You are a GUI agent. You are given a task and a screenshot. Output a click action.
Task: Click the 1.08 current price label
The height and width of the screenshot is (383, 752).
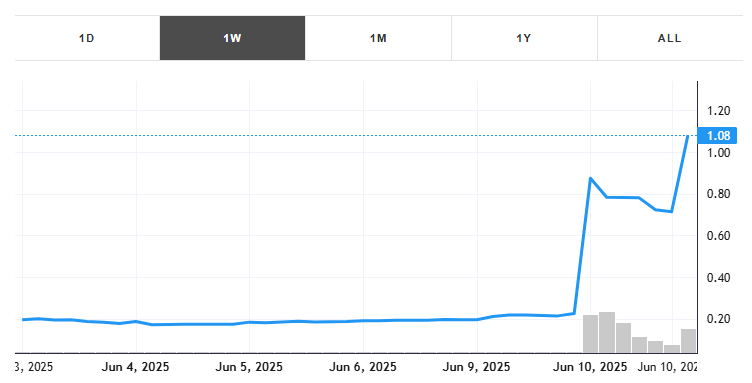717,136
